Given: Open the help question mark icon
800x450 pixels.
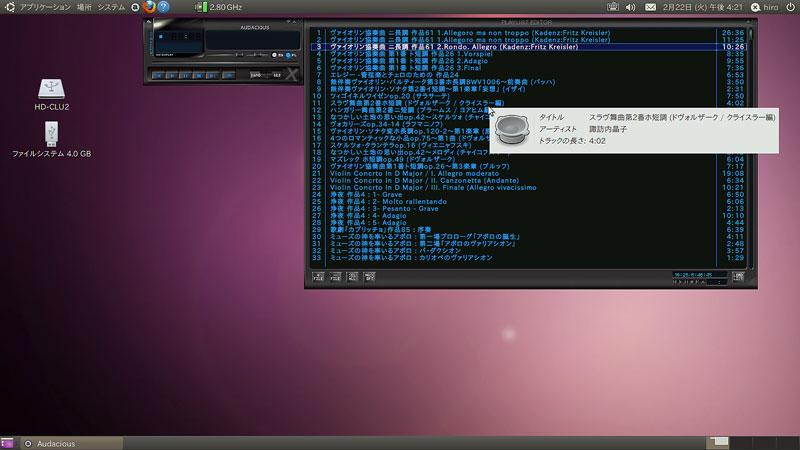Looking at the screenshot, I should tap(163, 7).
